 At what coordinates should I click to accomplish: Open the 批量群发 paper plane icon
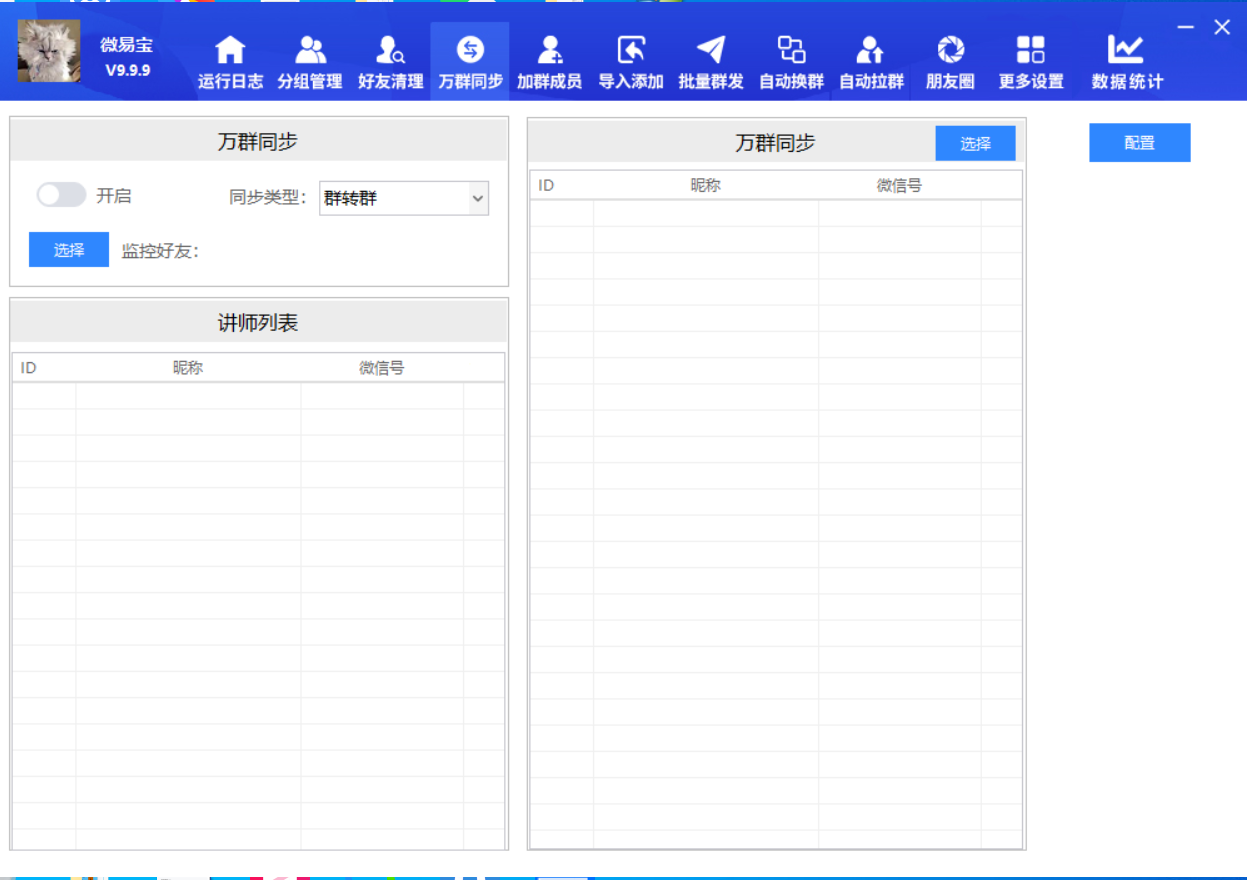click(x=711, y=50)
